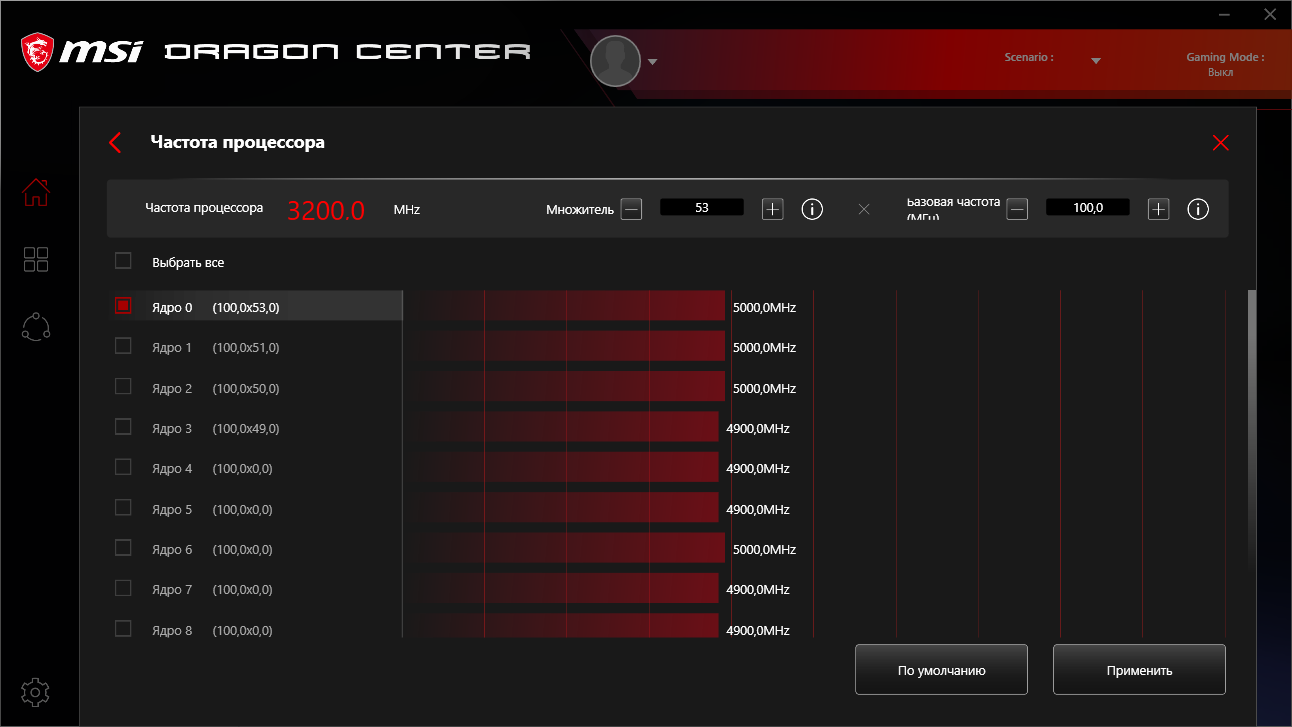This screenshot has height=727, width=1292.
Task: Click the Ядро 3 frequency bar
Action: (x=562, y=427)
